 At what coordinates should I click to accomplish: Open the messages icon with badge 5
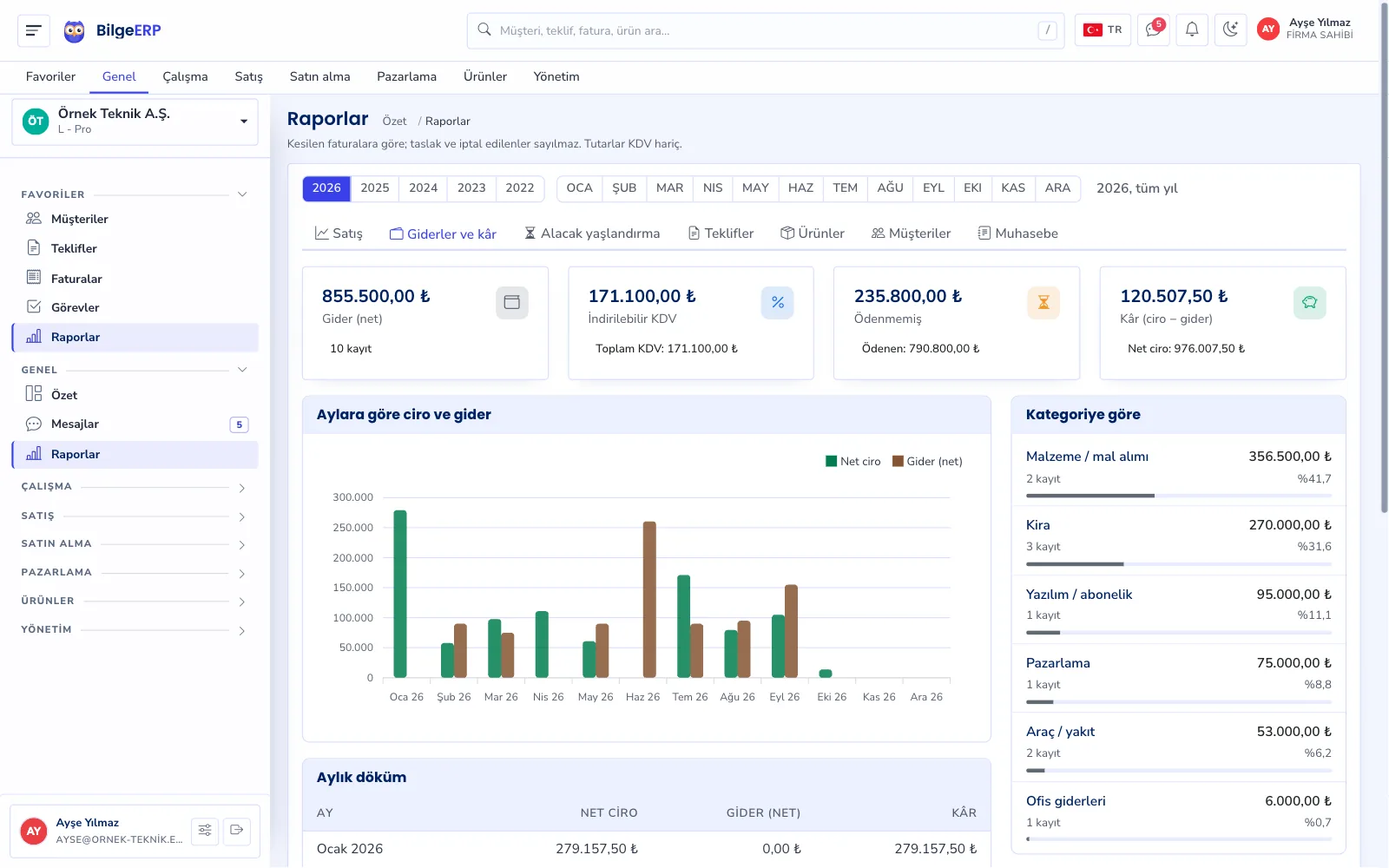point(1154,30)
